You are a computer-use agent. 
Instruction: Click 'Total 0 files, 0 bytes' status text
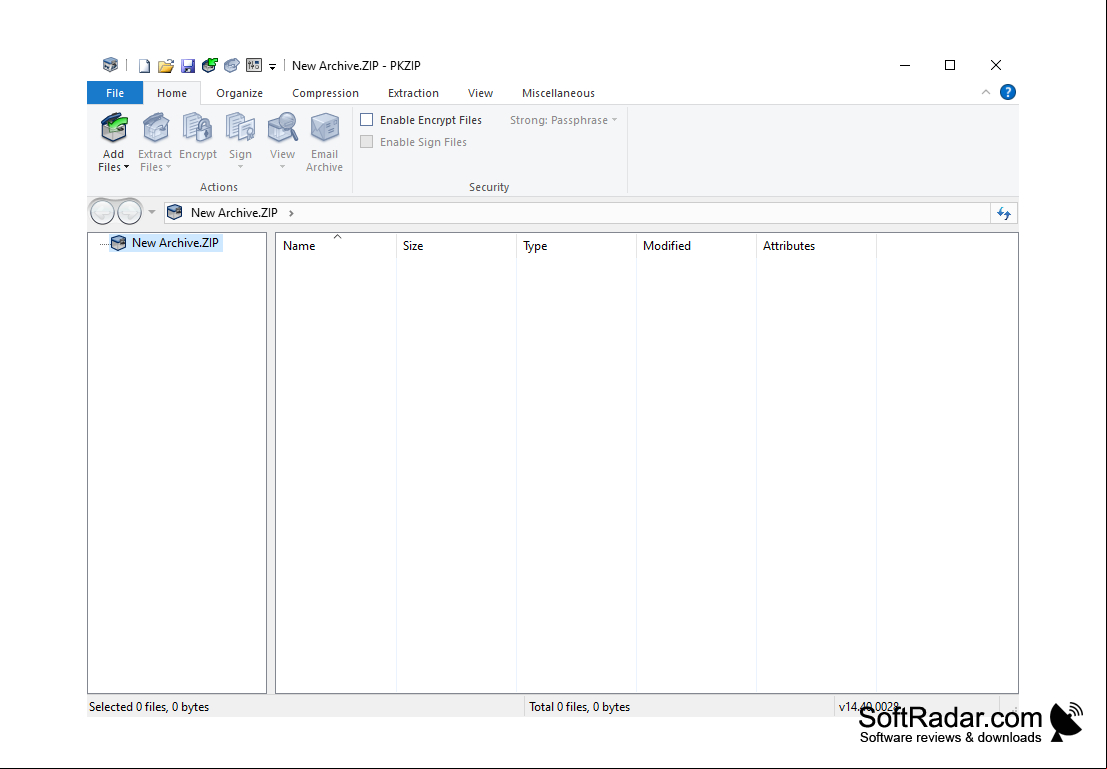(x=580, y=707)
